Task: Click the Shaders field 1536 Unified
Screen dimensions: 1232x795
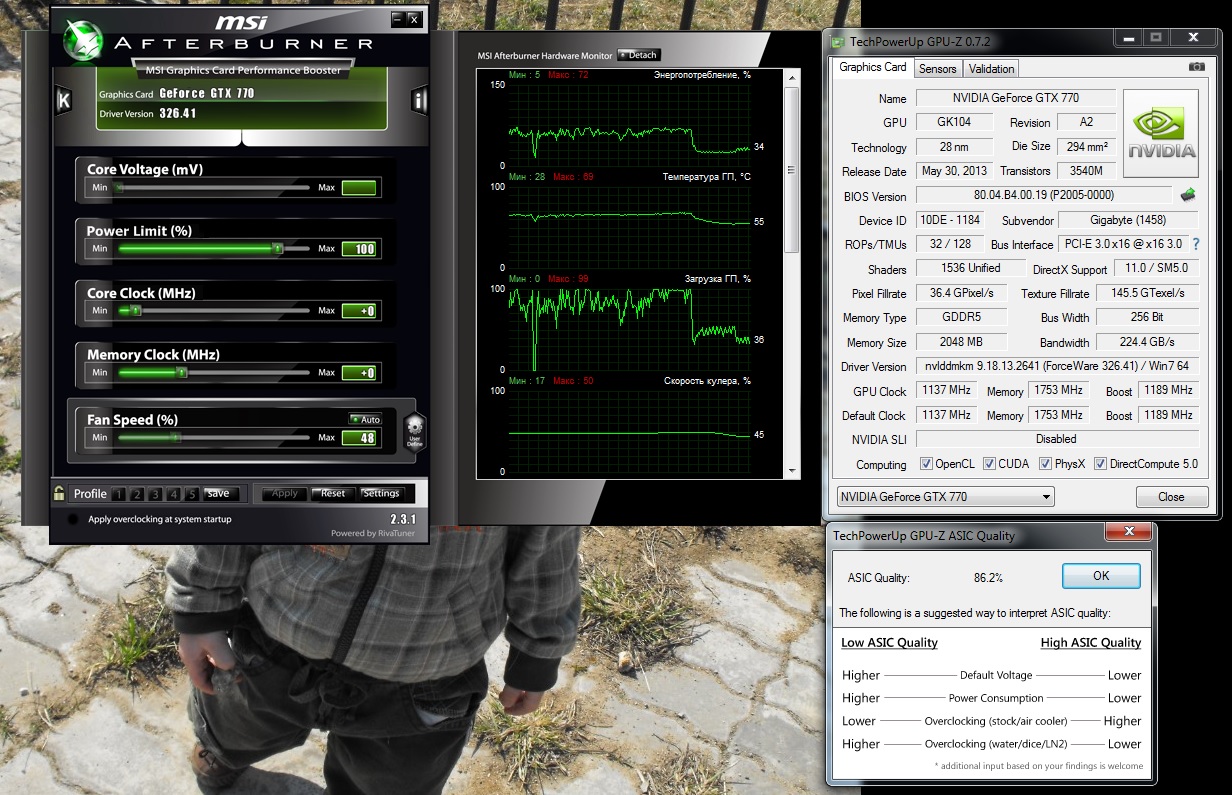Action: click(x=971, y=268)
